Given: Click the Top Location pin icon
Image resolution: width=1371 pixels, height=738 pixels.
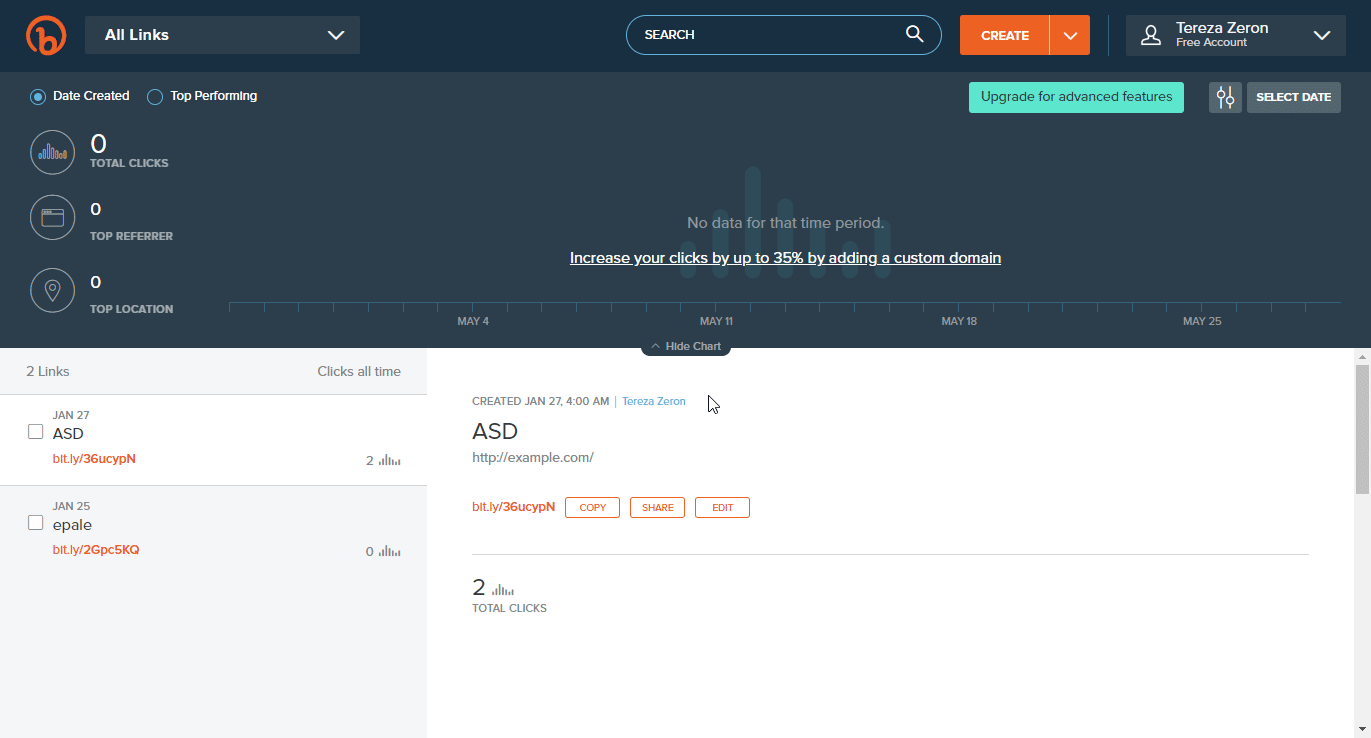Looking at the screenshot, I should (52, 290).
